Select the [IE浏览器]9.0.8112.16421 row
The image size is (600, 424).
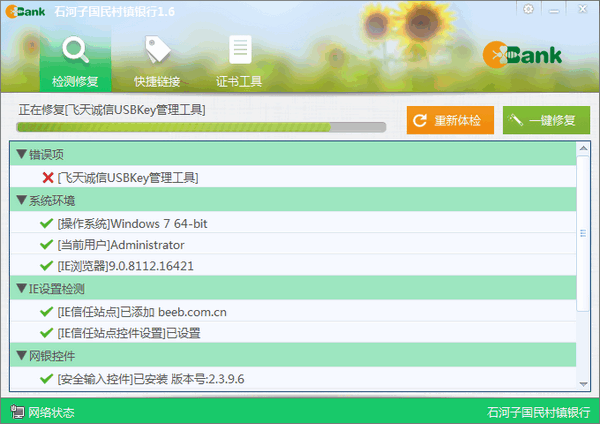(293, 265)
